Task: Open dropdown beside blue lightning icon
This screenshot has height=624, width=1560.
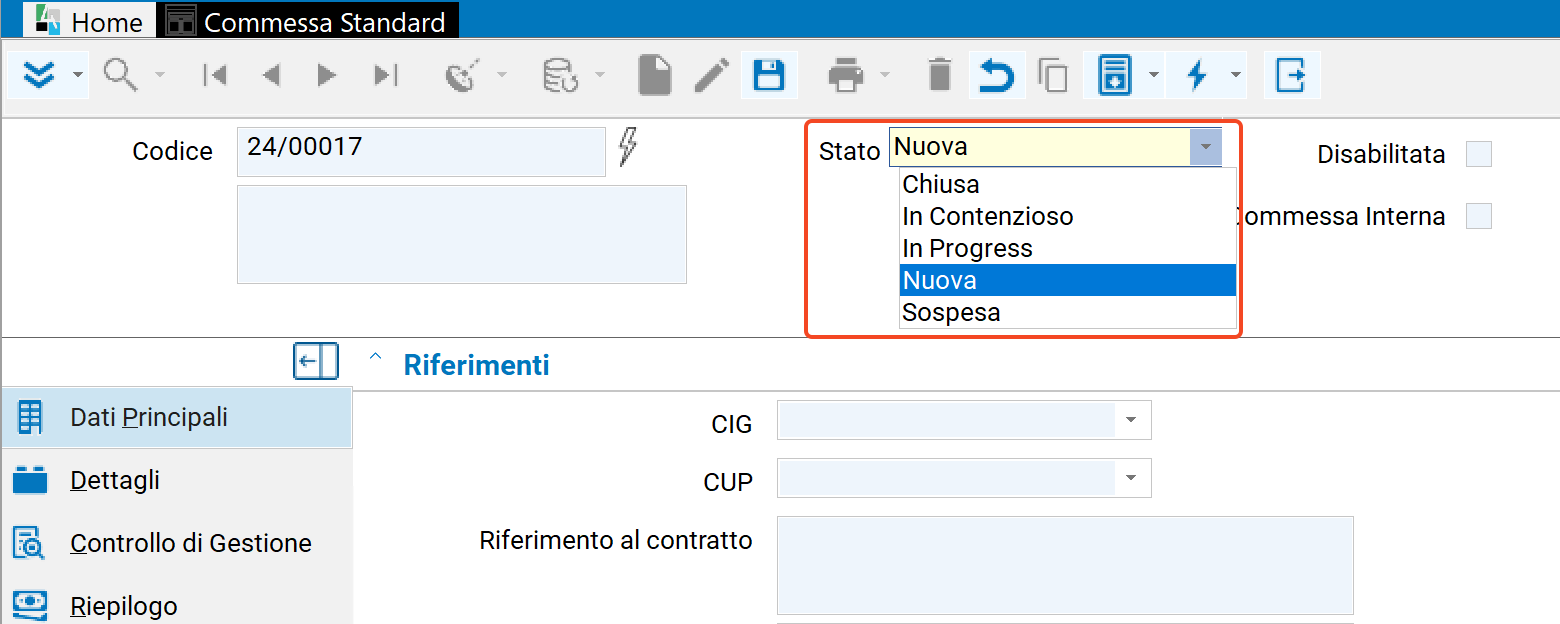Action: click(1236, 75)
